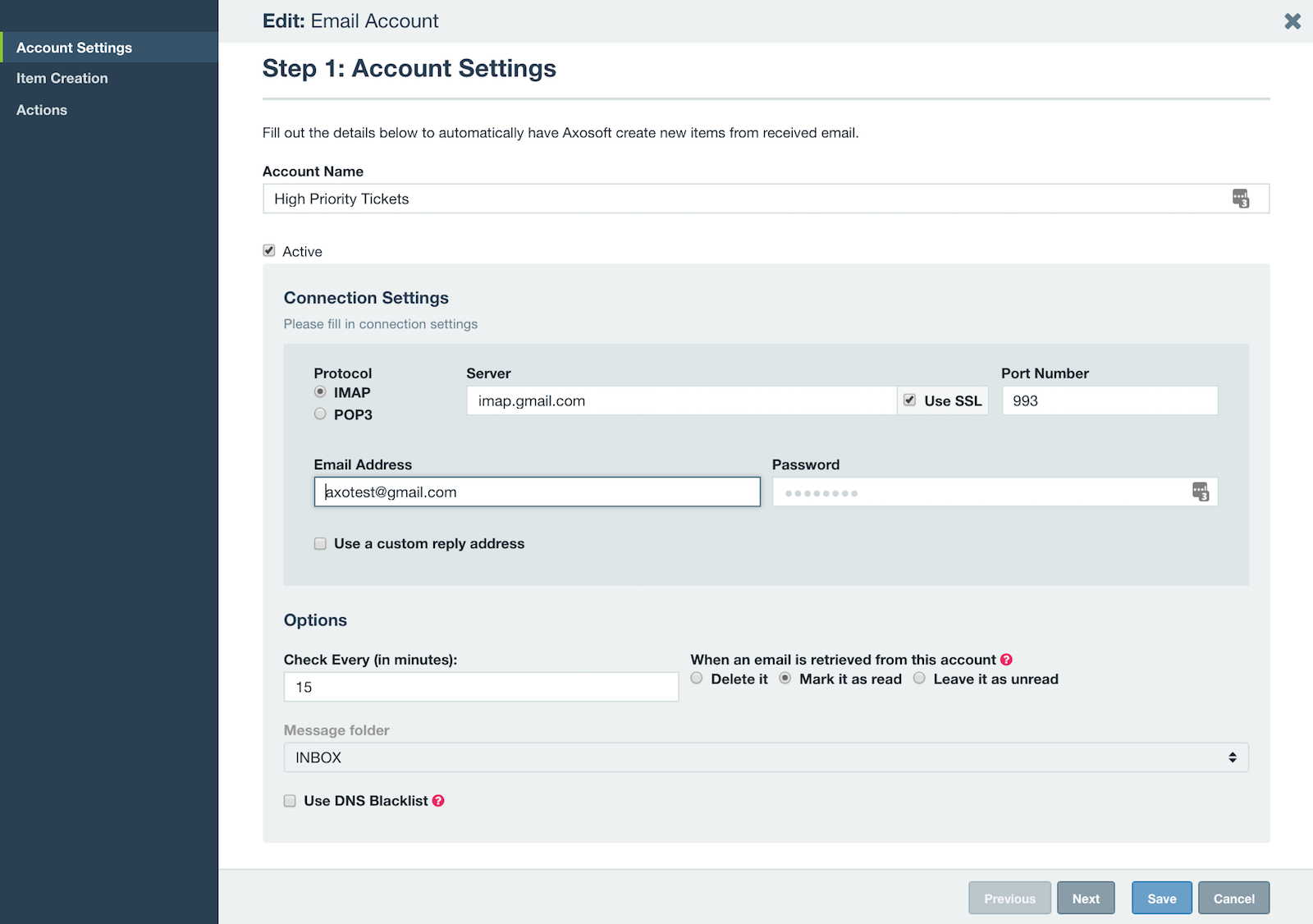Click the Server field imap.gmail.com
Viewport: 1313px width, 924px height.
[x=681, y=400]
